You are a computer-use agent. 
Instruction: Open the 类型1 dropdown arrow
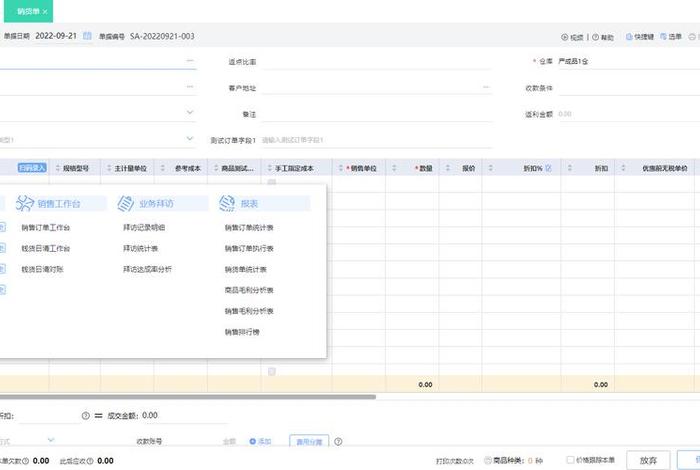[x=190, y=139]
